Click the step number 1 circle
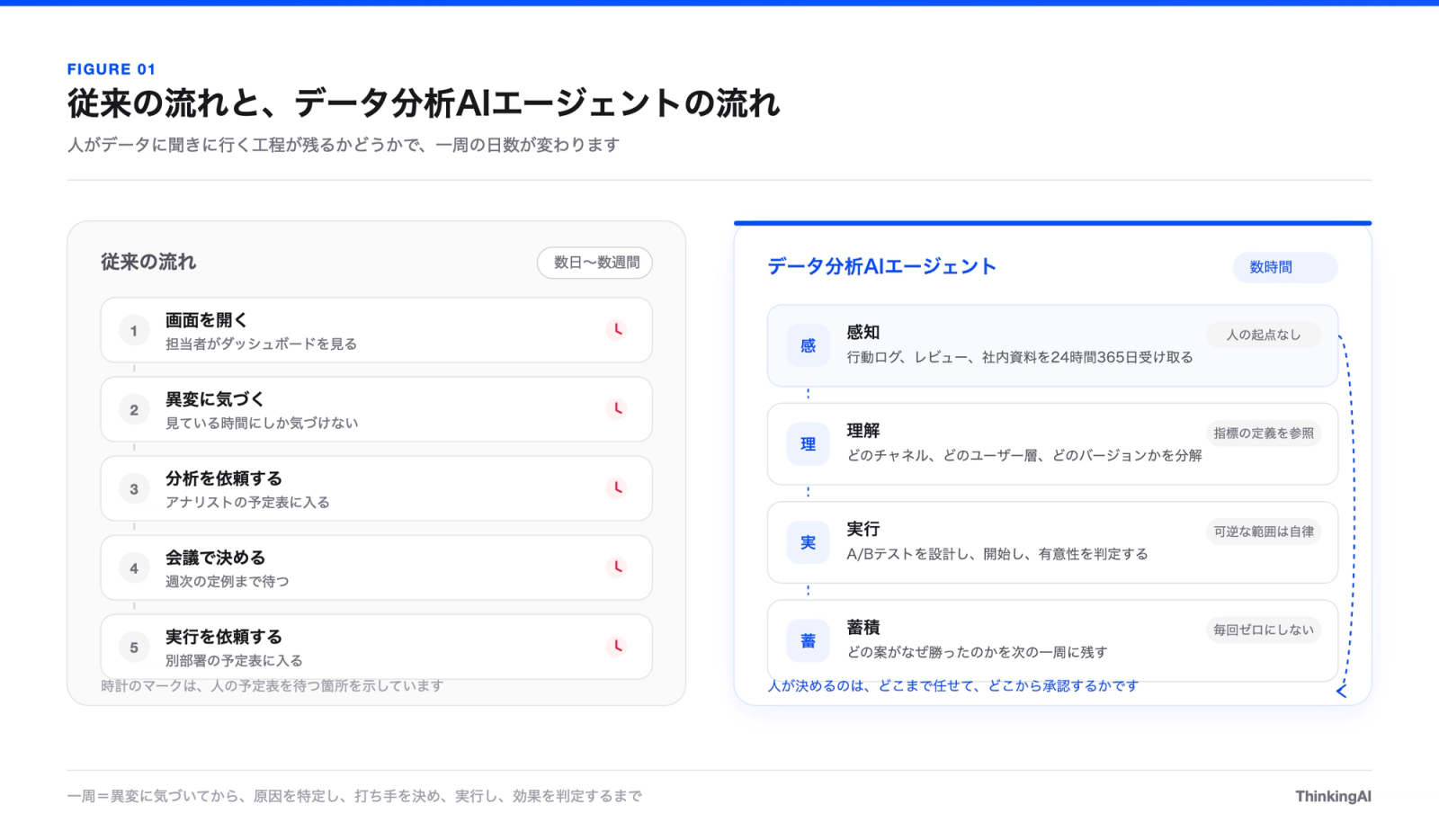This screenshot has height=840, width=1439. coord(134,331)
